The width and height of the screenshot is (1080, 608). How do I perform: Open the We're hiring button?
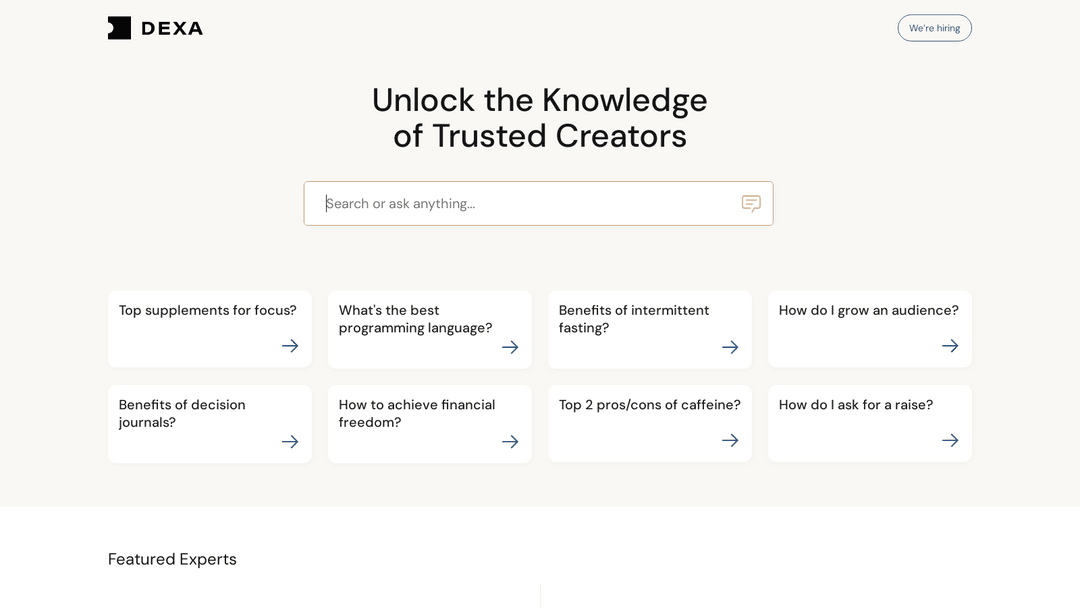(935, 28)
